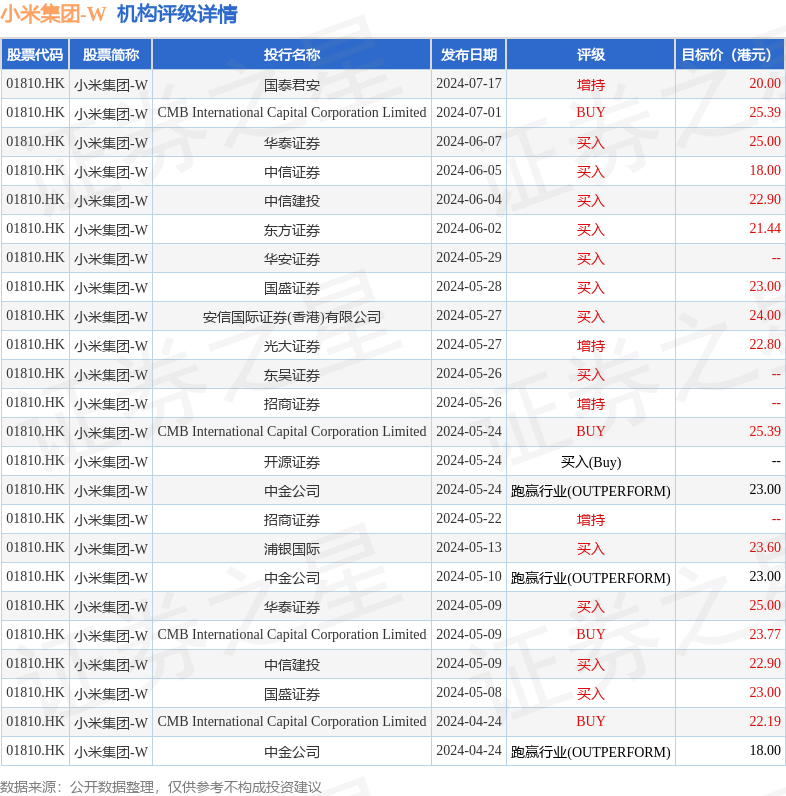Click the date 2024-05-29
The height and width of the screenshot is (796, 786).
click(469, 257)
